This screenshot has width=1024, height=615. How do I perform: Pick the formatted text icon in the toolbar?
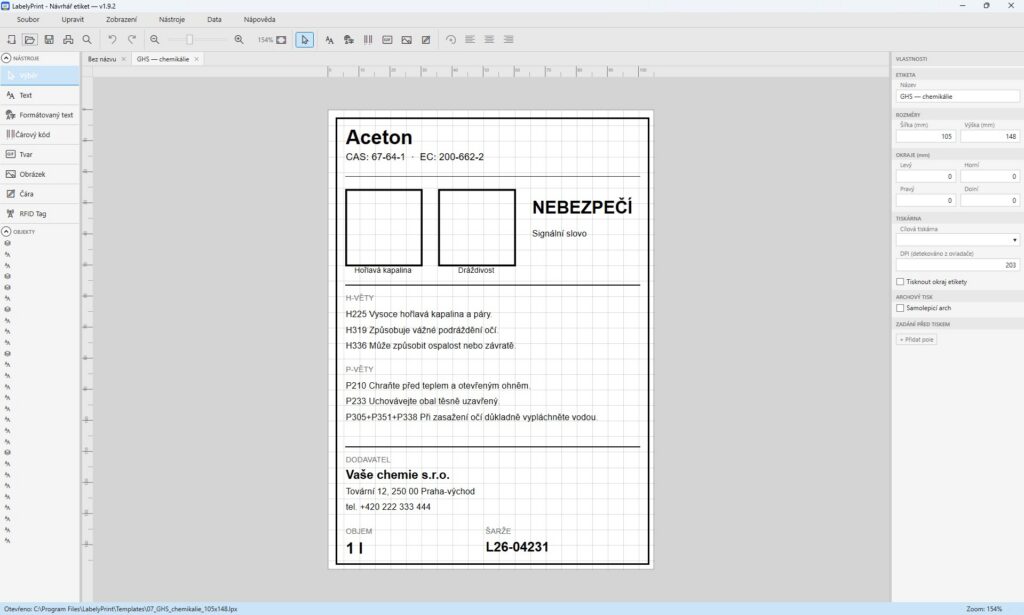(349, 40)
